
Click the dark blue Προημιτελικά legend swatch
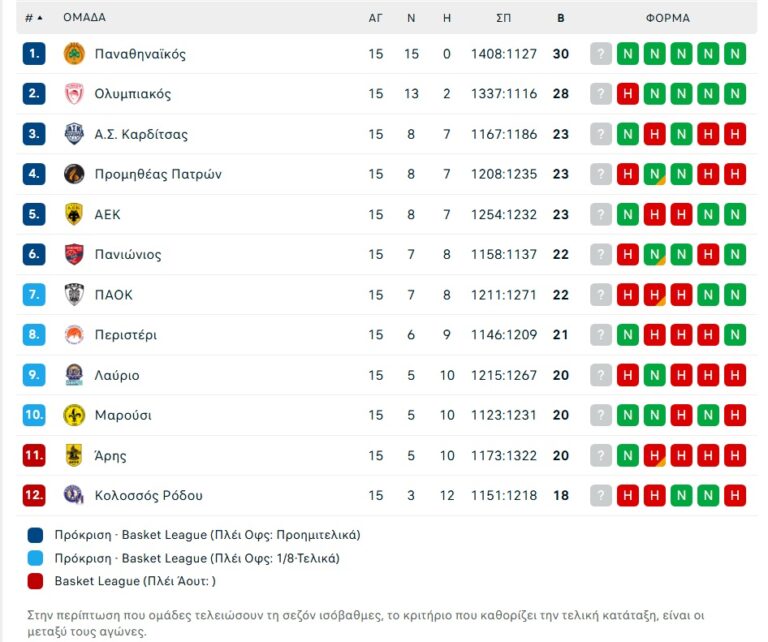click(37, 535)
